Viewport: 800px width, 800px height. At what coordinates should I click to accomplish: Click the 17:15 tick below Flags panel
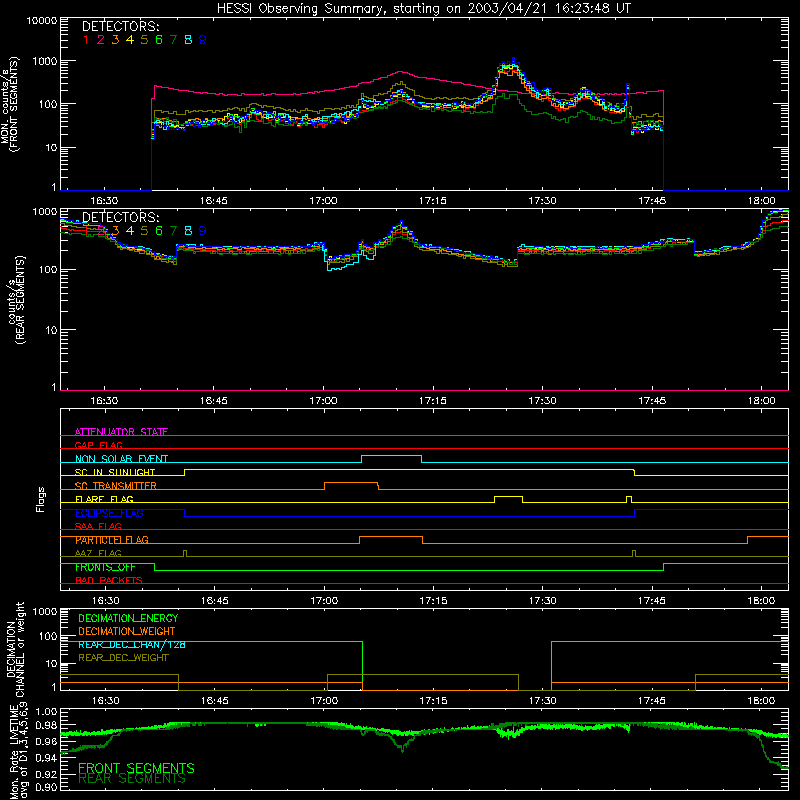(433, 601)
